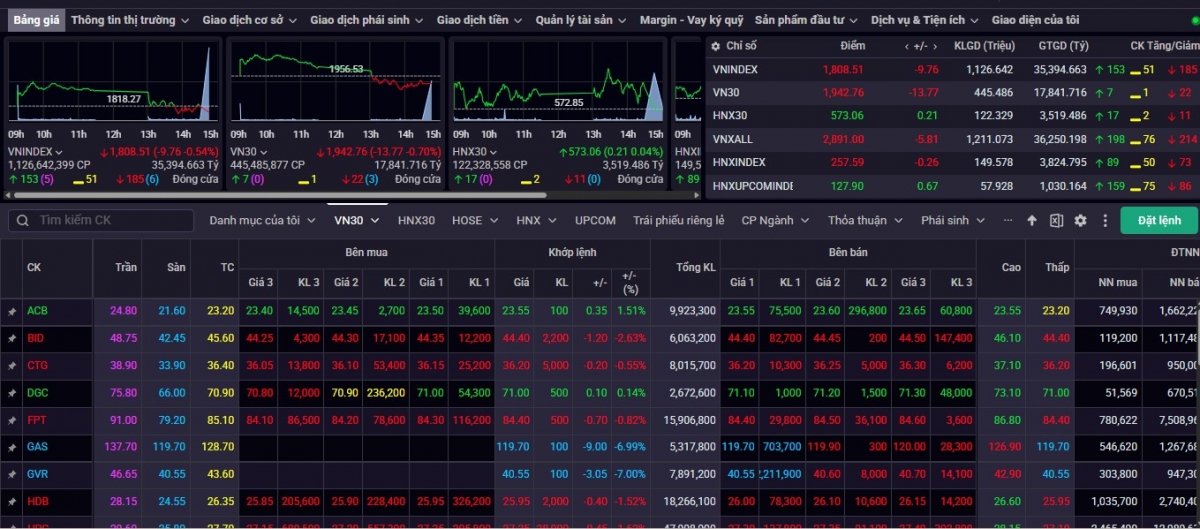The height and width of the screenshot is (529, 1200).
Task: Toggle the pin for FPT row
Action: tap(12, 420)
